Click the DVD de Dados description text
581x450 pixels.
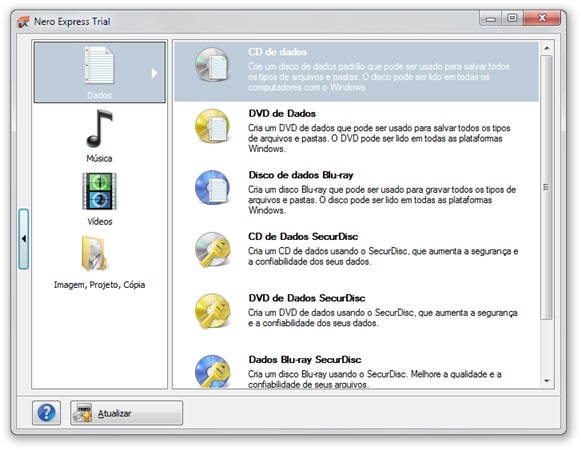[379, 138]
